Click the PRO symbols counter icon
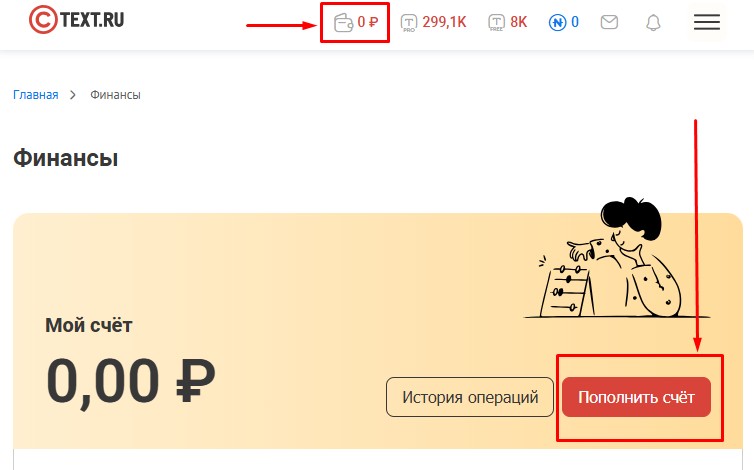 (409, 23)
